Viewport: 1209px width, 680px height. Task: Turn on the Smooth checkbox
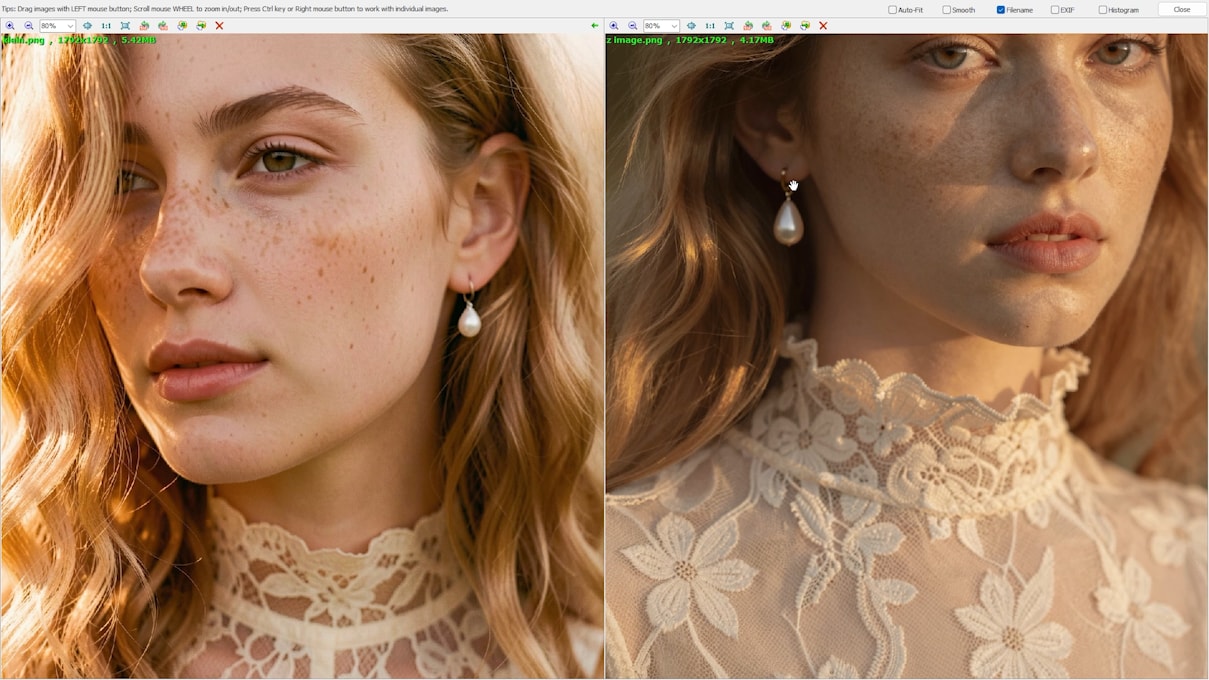click(947, 10)
